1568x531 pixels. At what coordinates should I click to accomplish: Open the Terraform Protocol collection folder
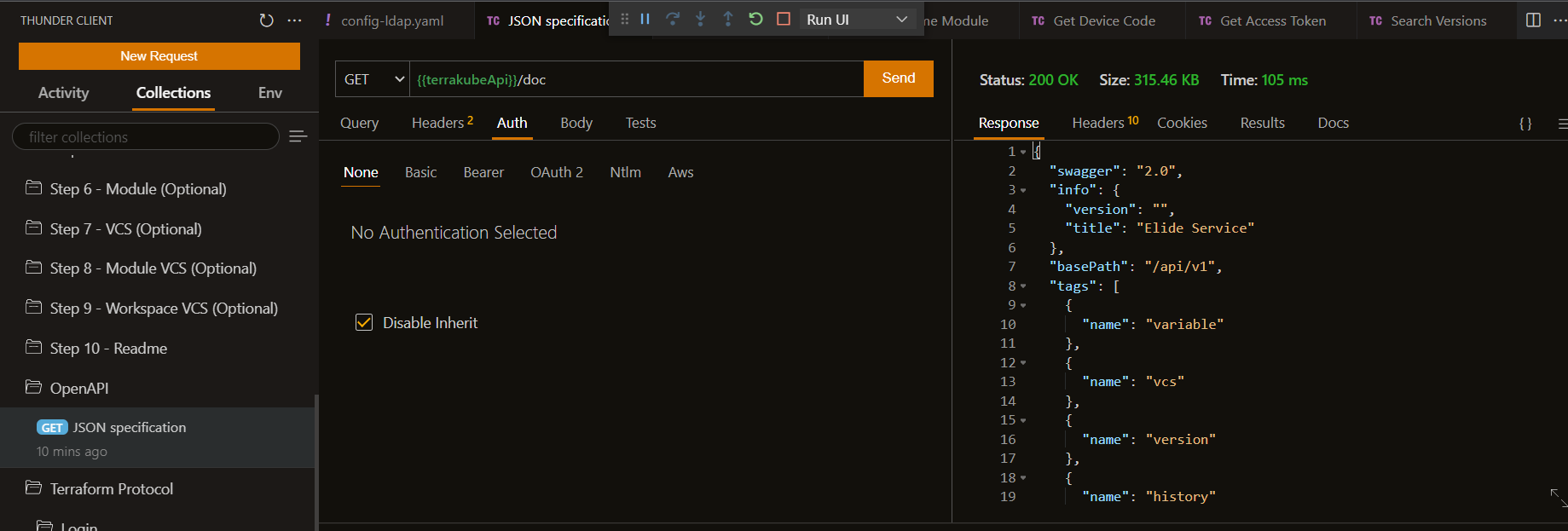click(x=112, y=488)
